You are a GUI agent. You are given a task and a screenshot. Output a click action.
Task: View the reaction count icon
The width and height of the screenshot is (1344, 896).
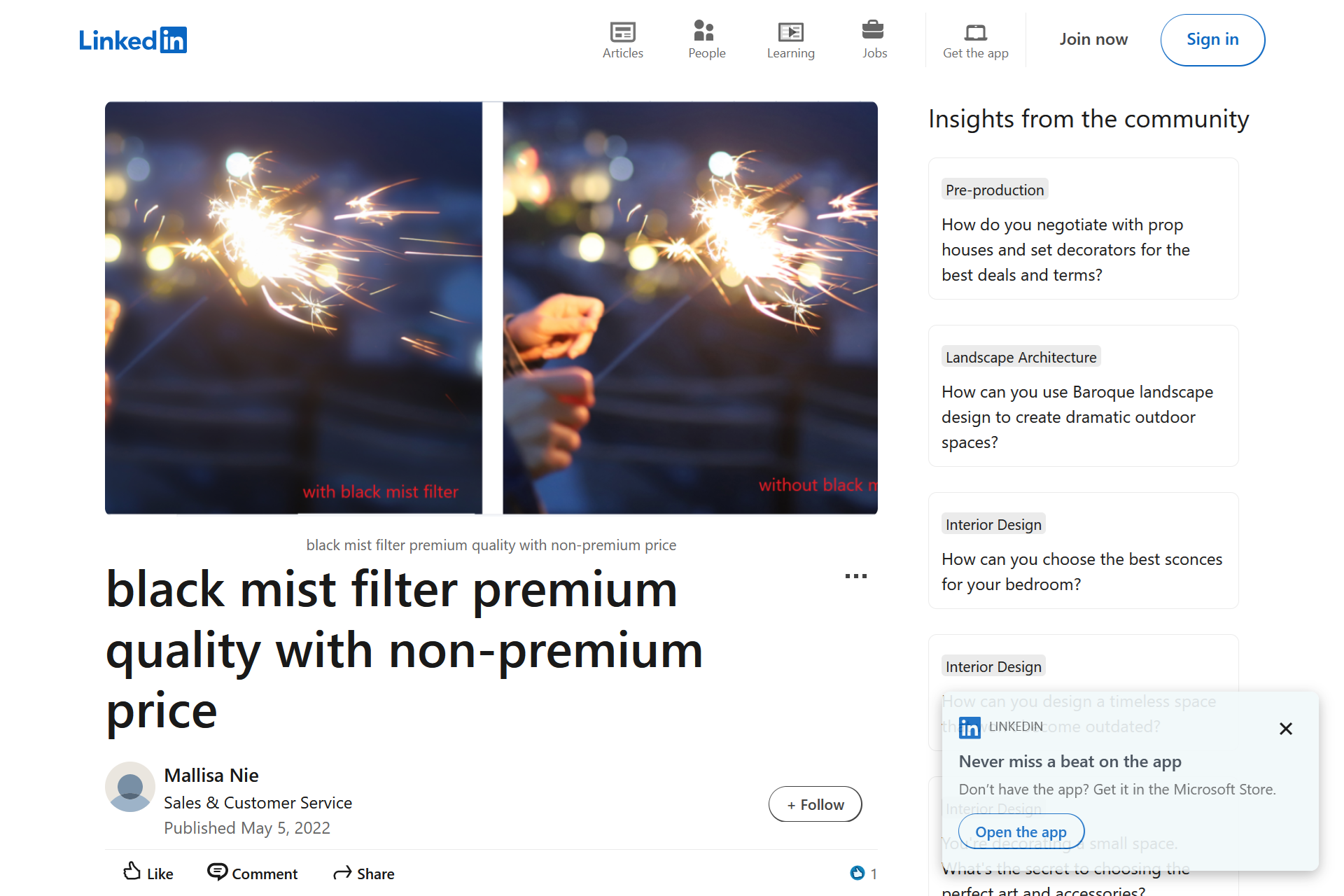pos(857,873)
